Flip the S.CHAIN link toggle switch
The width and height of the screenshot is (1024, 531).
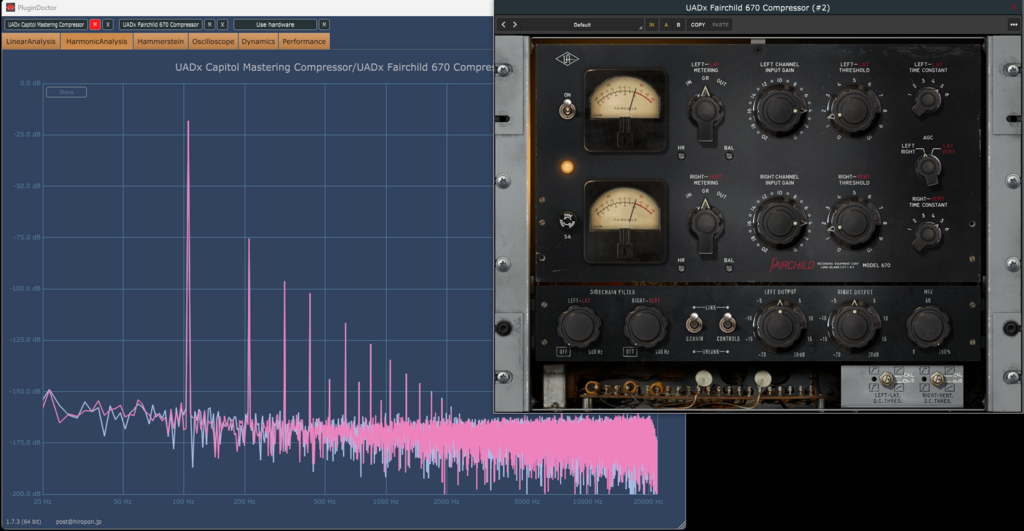[694, 323]
